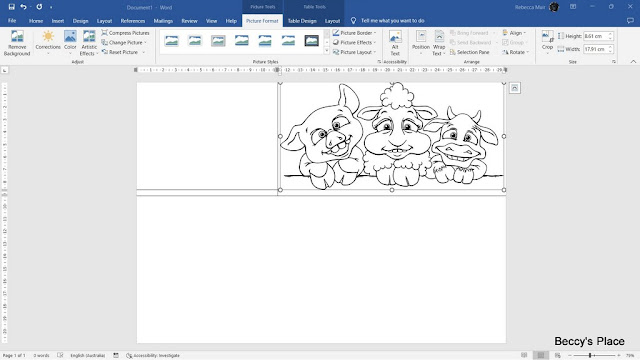Image resolution: width=640 pixels, height=360 pixels.
Task: Switch to Print Layout view
Action: click(541, 356)
